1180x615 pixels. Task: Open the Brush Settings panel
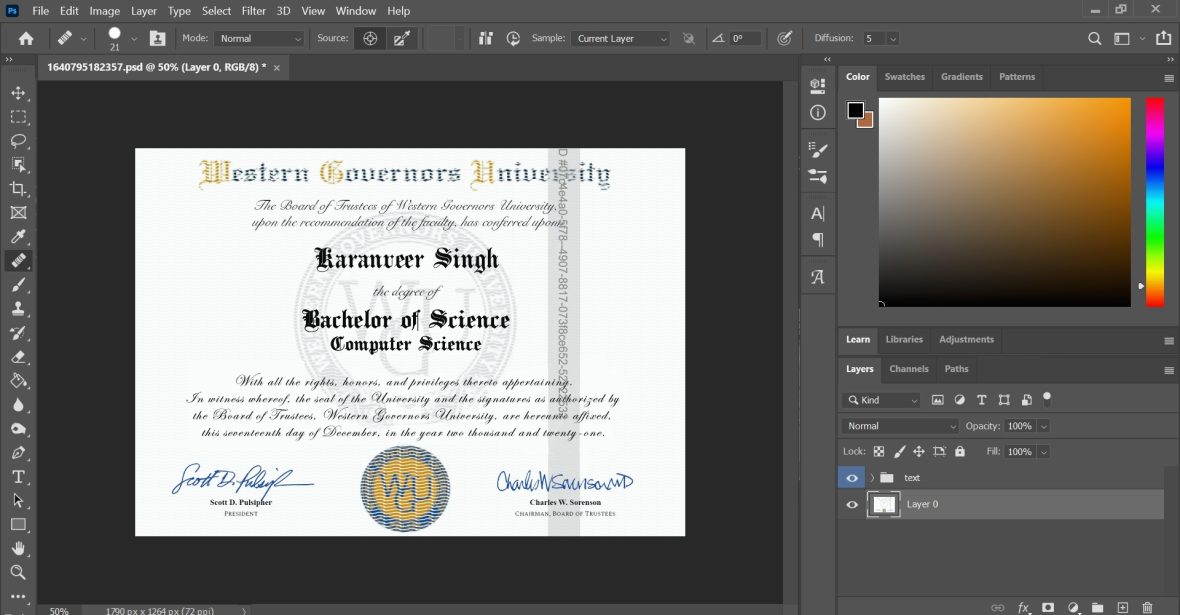click(x=817, y=147)
